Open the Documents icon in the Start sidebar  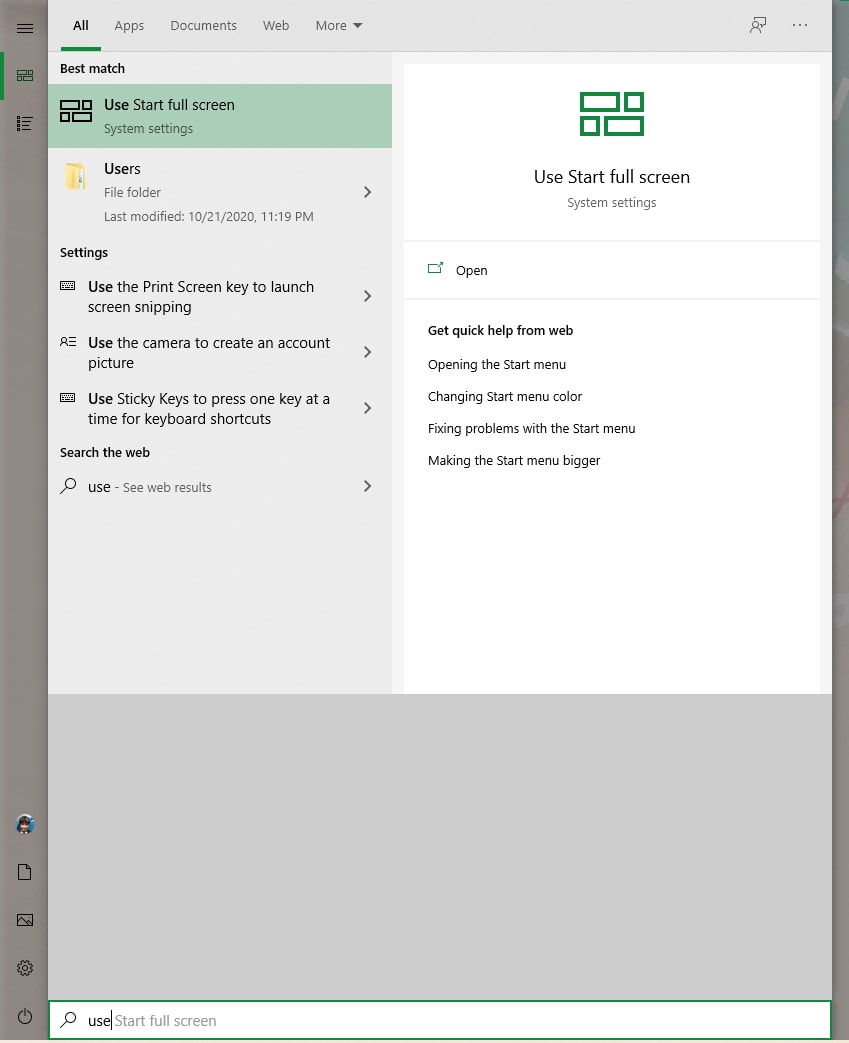[25, 872]
